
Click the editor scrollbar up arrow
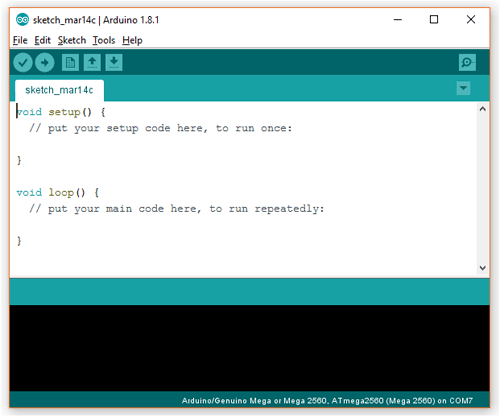(x=482, y=109)
